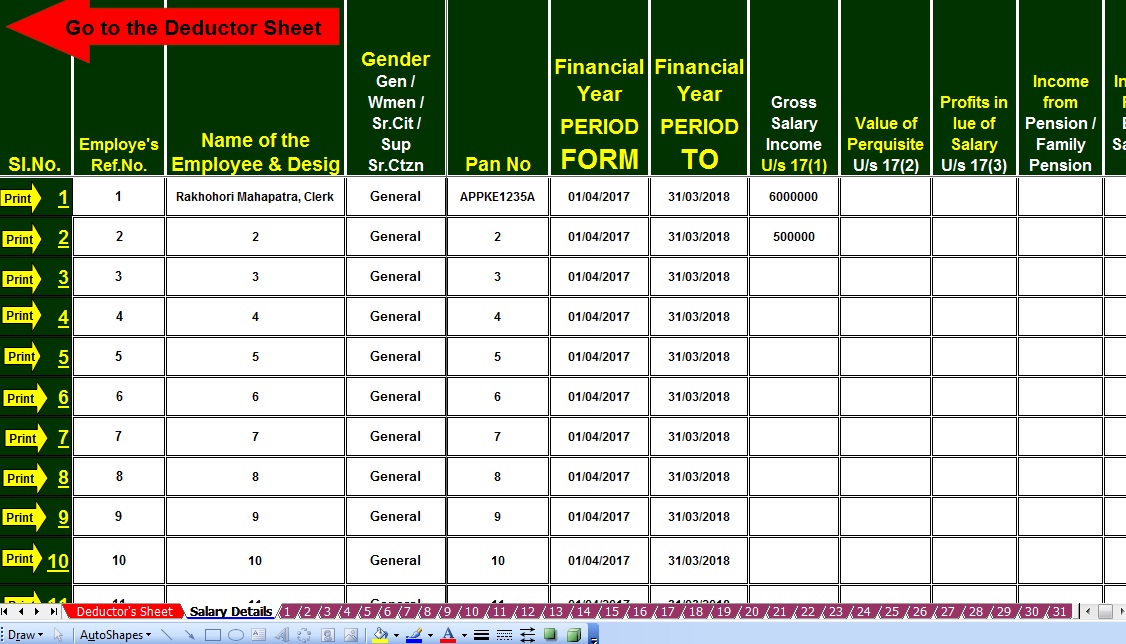The height and width of the screenshot is (644, 1126).
Task: Switch to the Deductor's Sheet tab
Action: (x=124, y=612)
